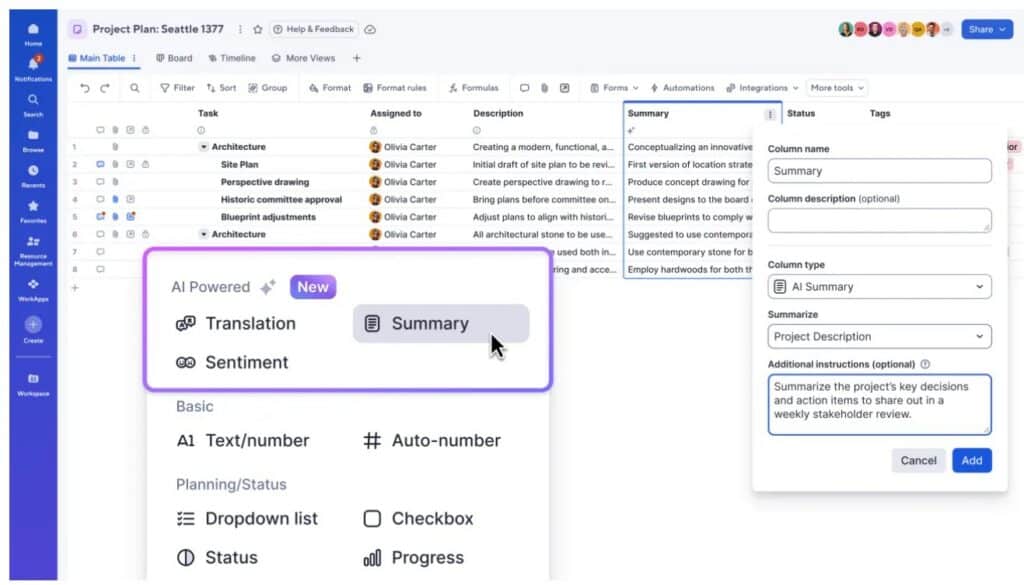Open Recents in the sidebar
The width and height of the screenshot is (1024, 585).
point(33,175)
